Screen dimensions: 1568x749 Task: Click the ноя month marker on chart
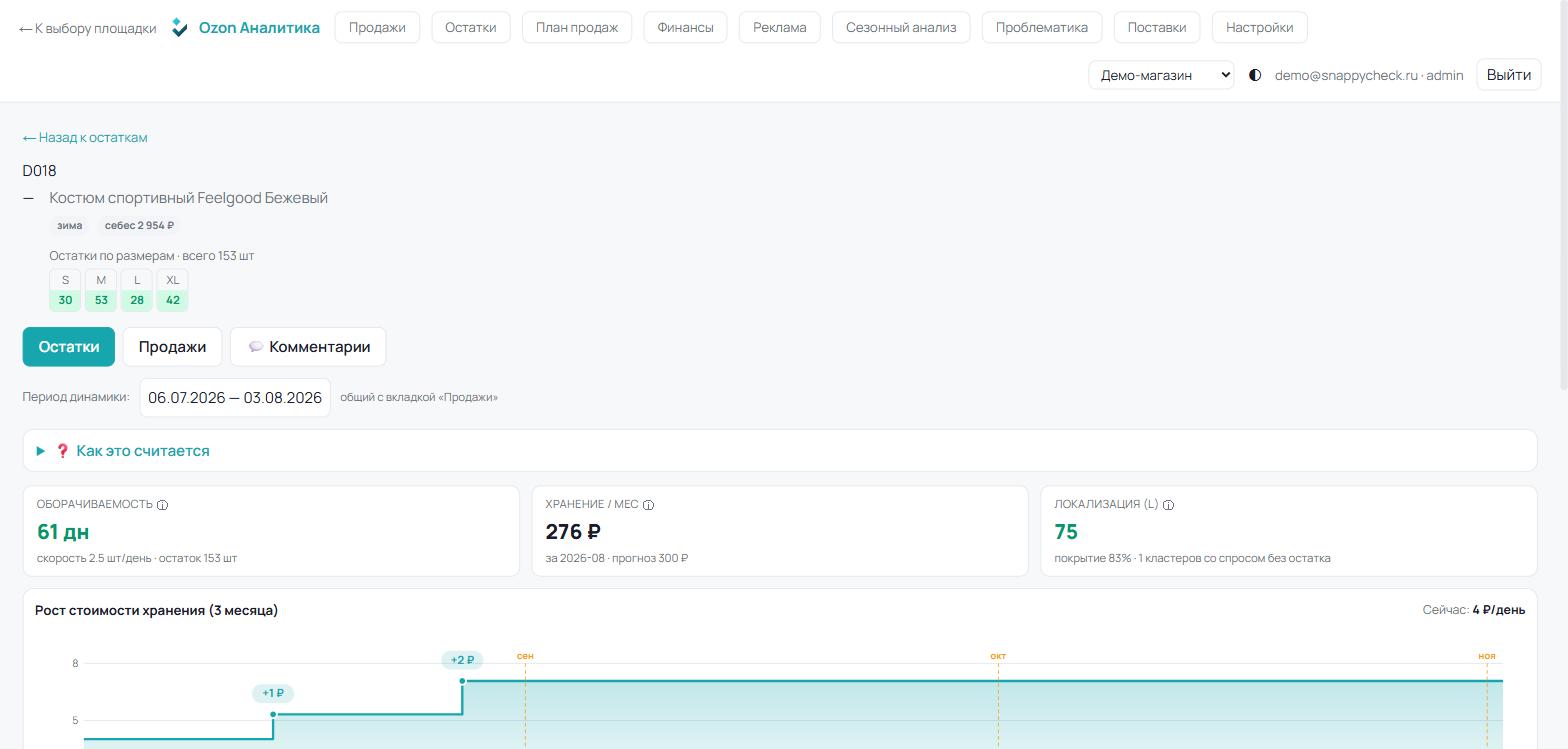click(x=1487, y=656)
